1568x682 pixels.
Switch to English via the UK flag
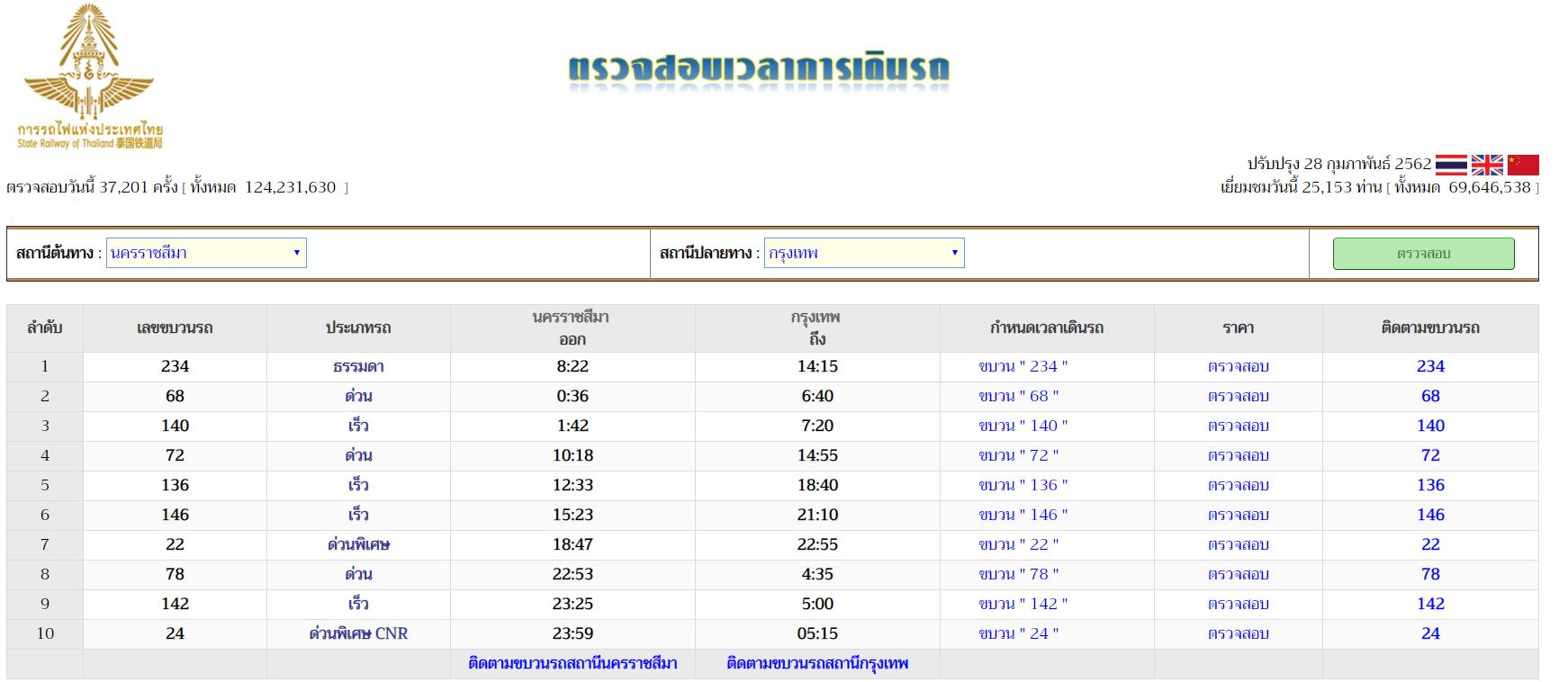tap(1487, 165)
